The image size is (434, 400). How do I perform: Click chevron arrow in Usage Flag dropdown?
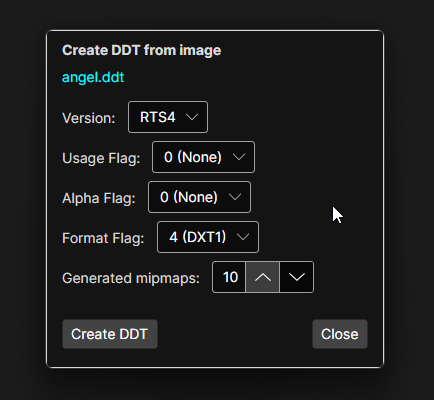coord(239,157)
